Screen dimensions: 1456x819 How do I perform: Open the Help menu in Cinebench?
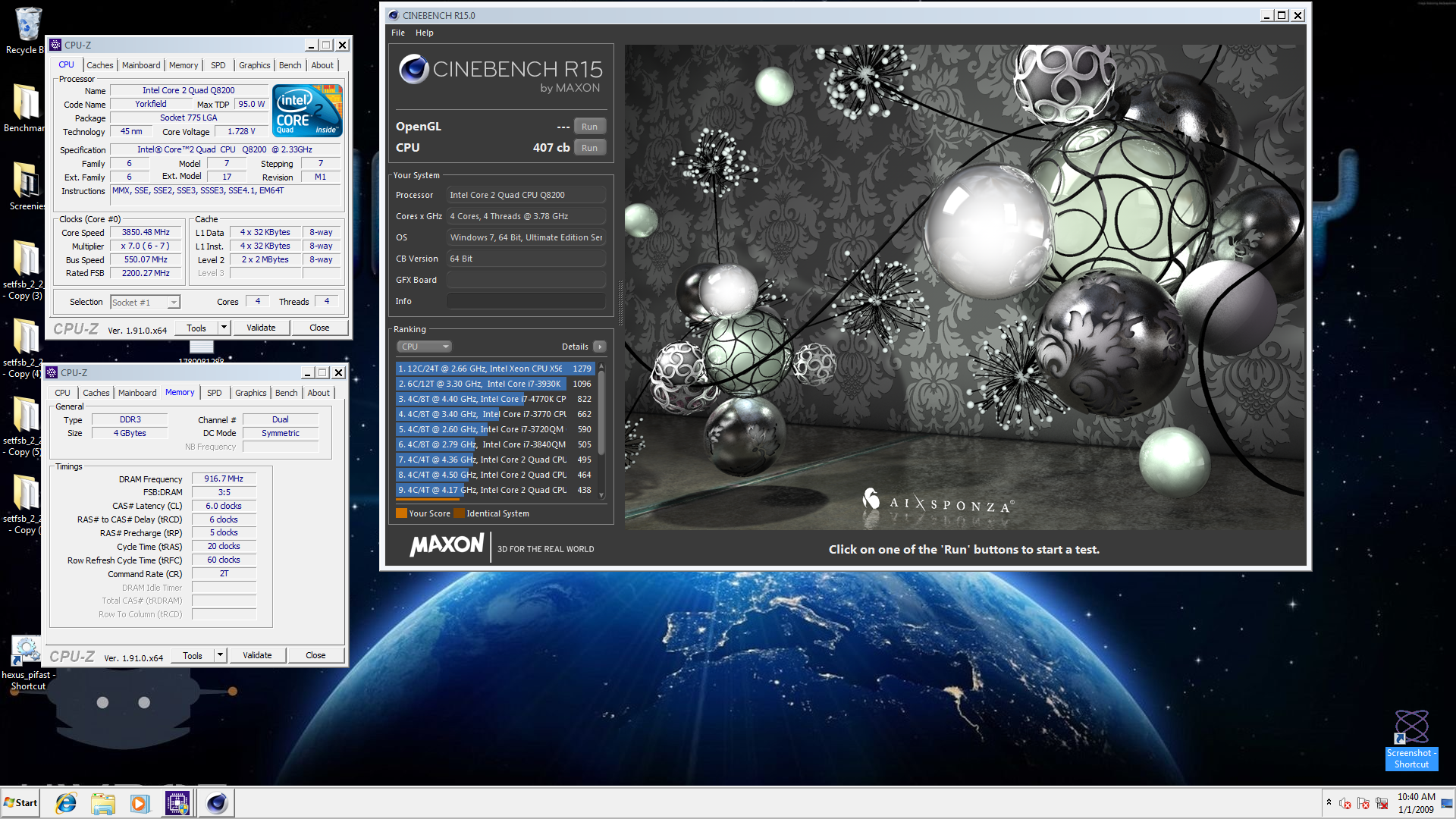click(x=425, y=33)
